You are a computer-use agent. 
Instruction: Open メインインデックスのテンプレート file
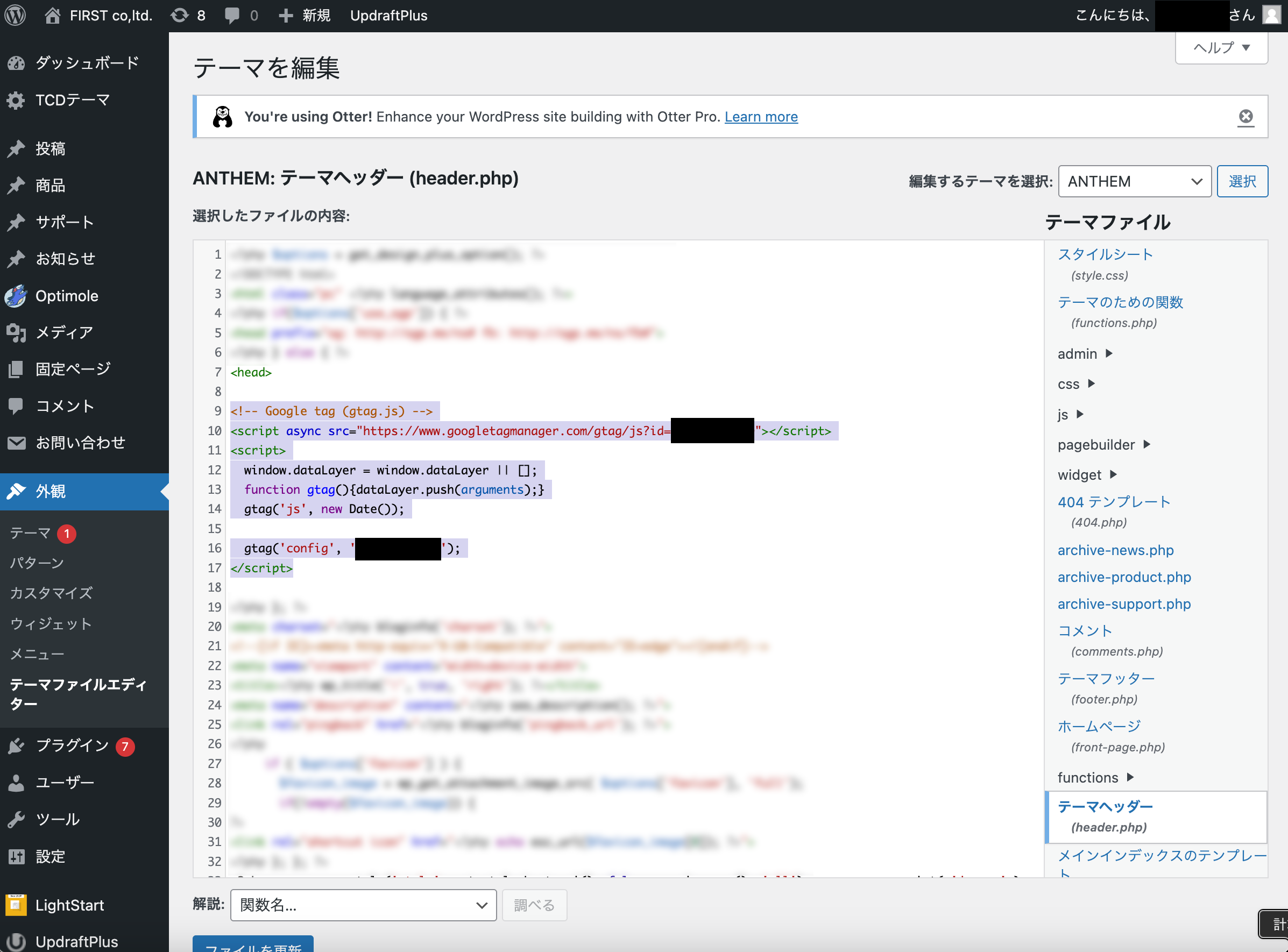click(x=1162, y=864)
